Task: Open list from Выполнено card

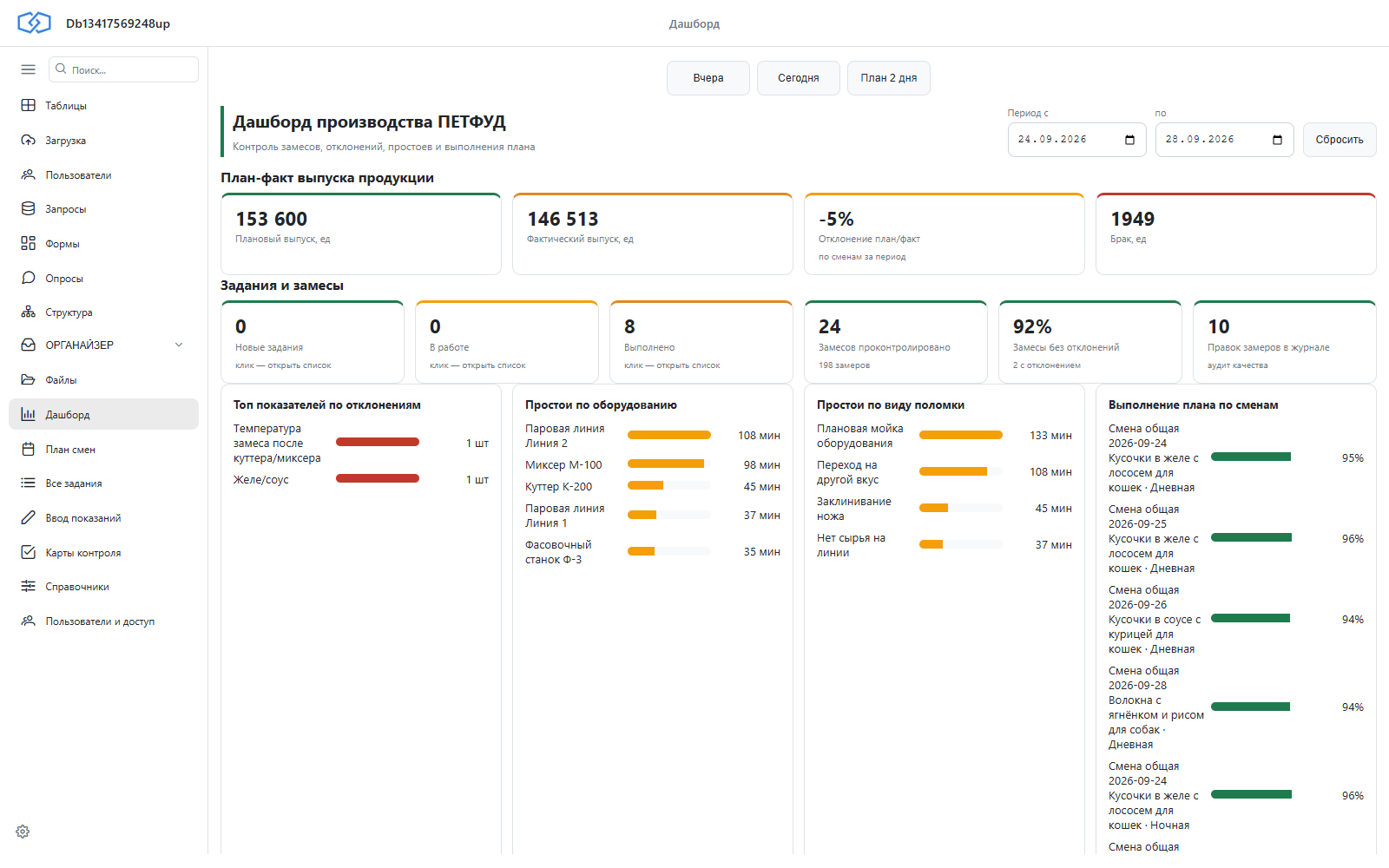Action: click(x=701, y=342)
